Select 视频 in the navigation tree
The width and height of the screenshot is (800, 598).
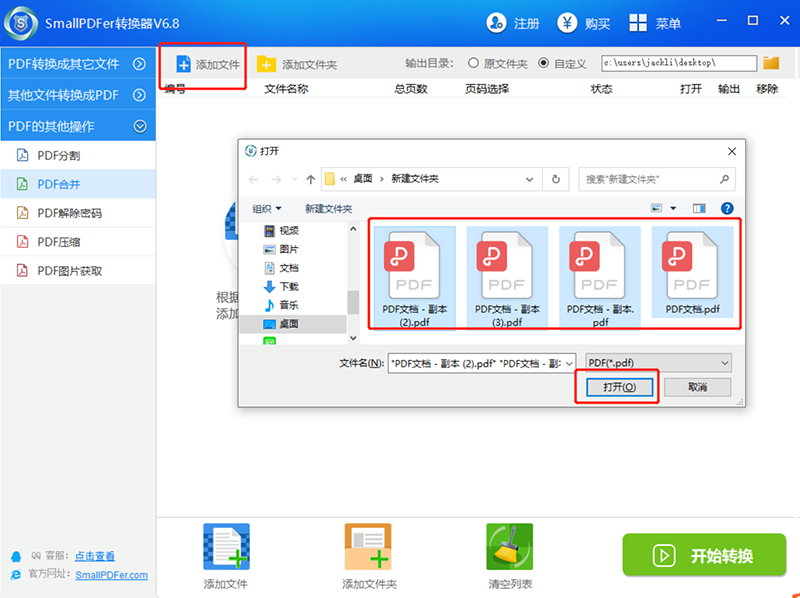click(281, 231)
